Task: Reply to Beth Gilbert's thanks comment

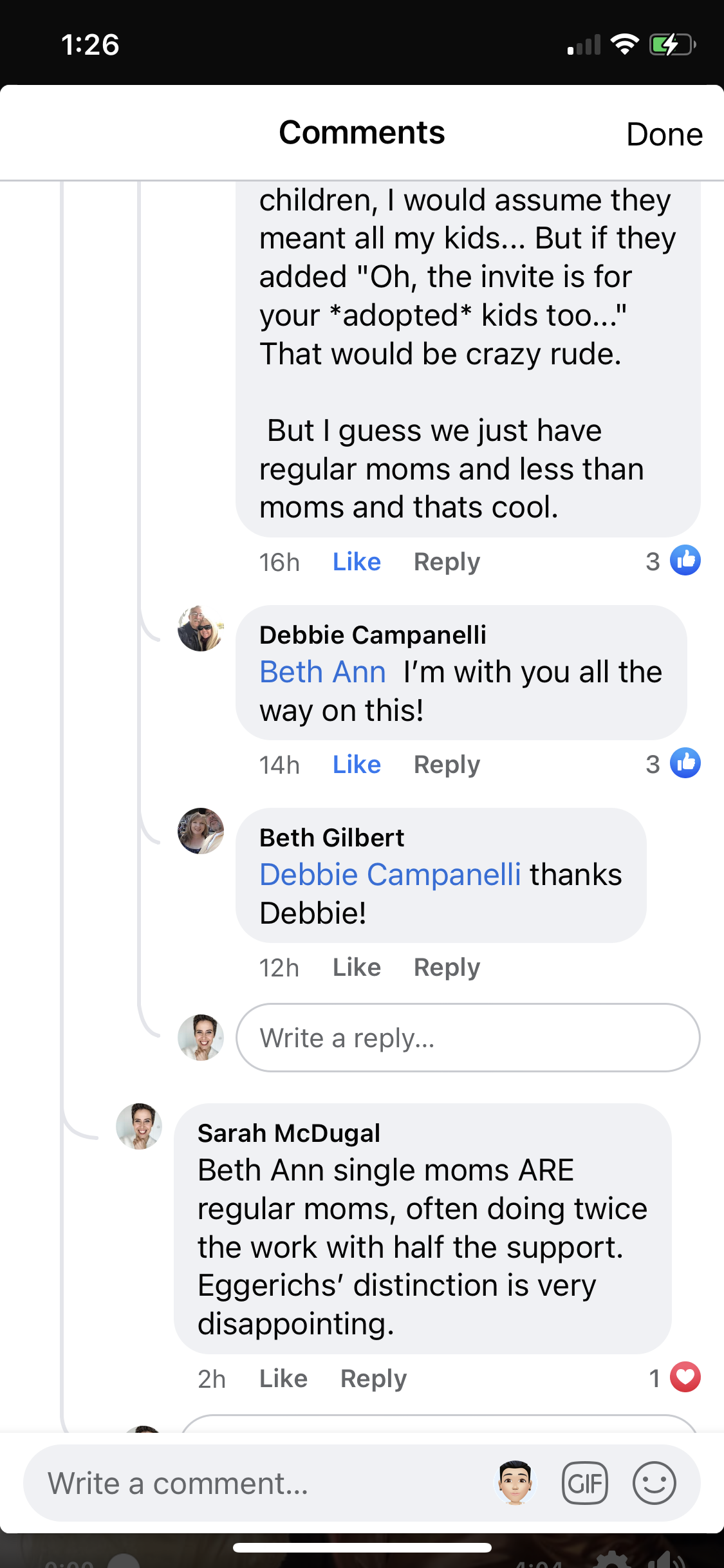Action: [x=447, y=967]
